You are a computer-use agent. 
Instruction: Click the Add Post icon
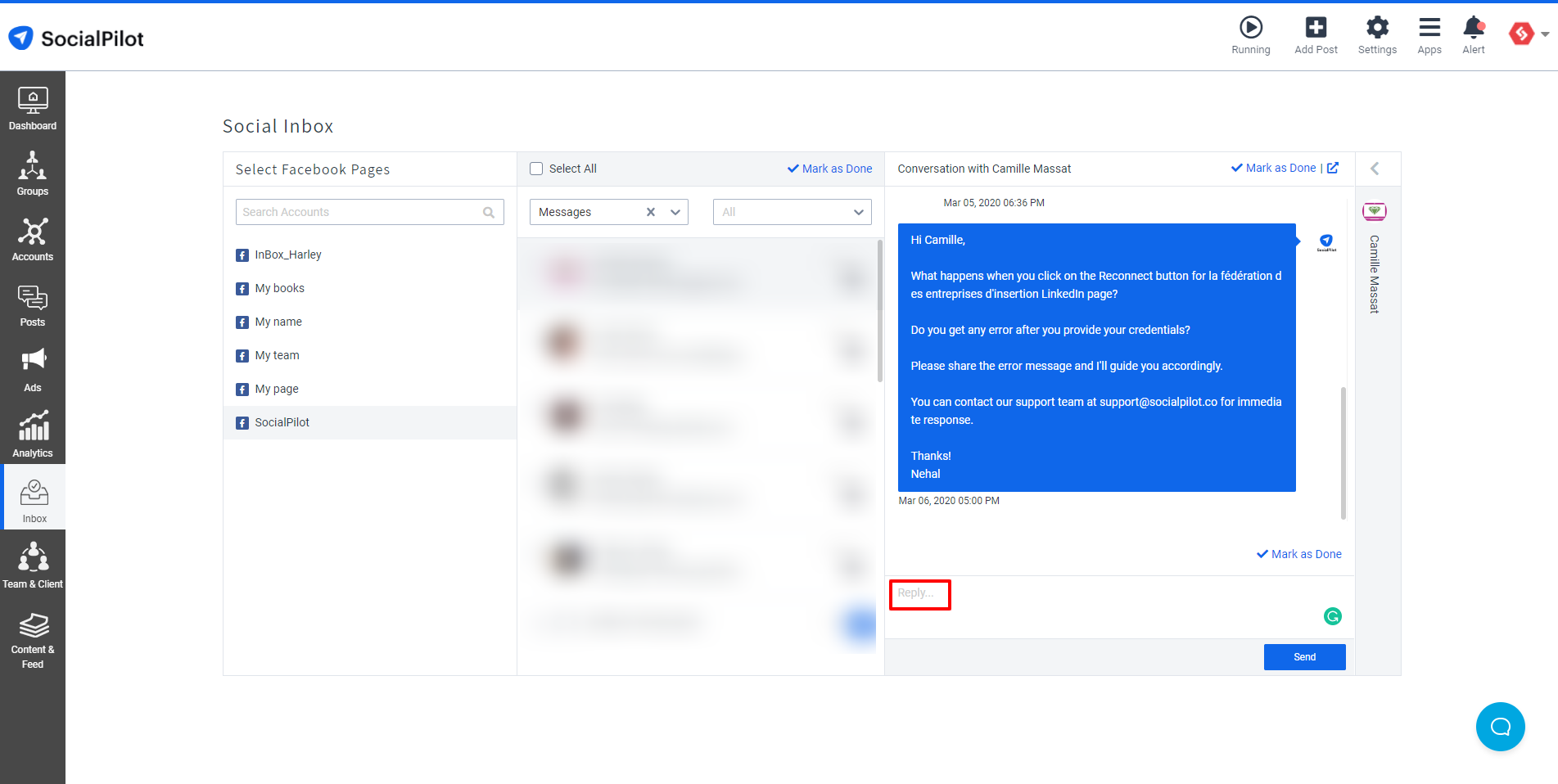coord(1315,27)
